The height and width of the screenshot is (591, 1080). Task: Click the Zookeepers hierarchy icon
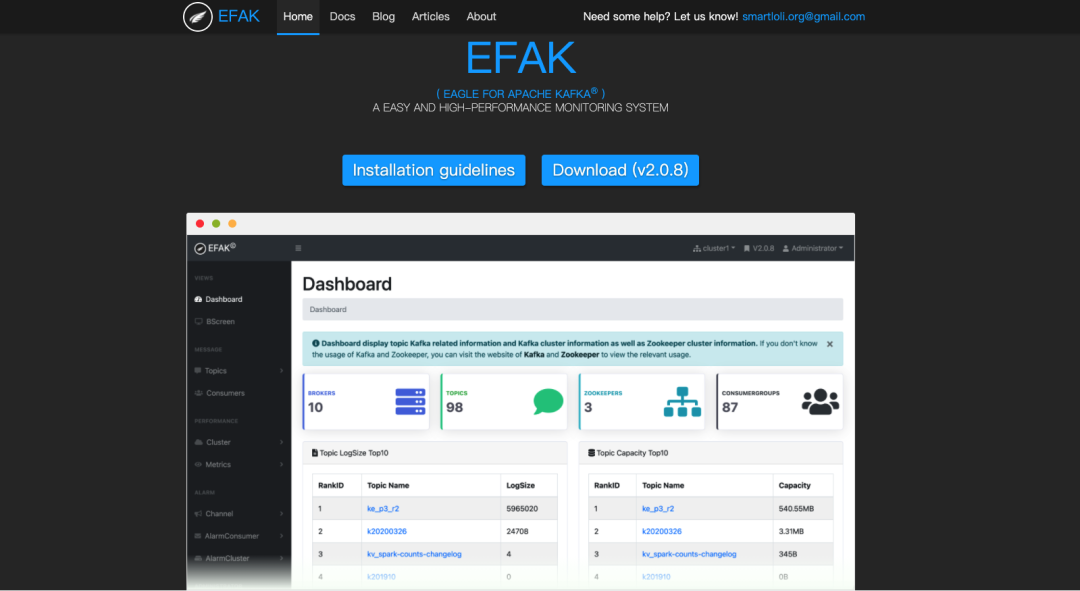pyautogui.click(x=683, y=402)
